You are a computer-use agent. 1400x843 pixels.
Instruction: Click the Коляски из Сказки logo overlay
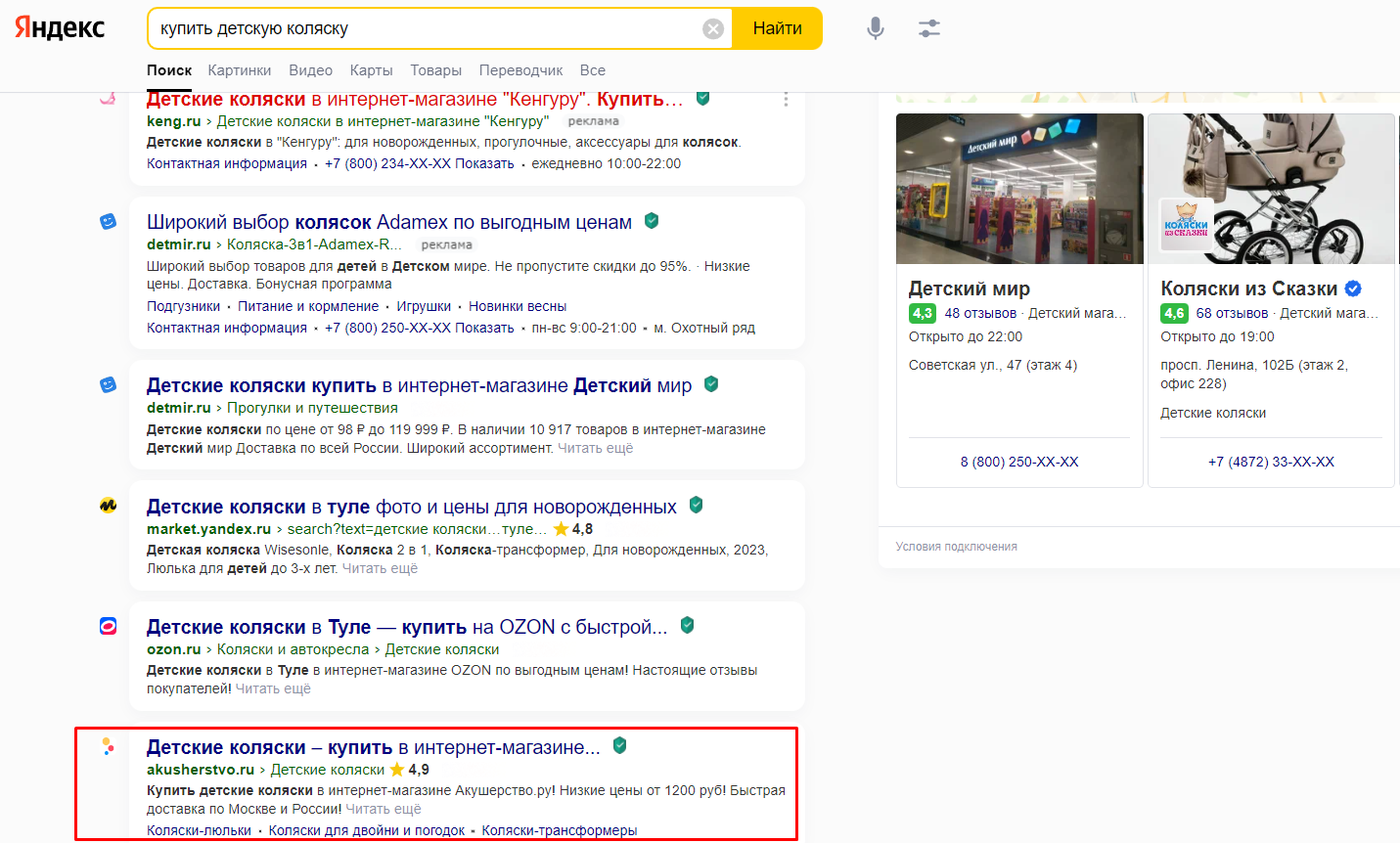click(1186, 226)
